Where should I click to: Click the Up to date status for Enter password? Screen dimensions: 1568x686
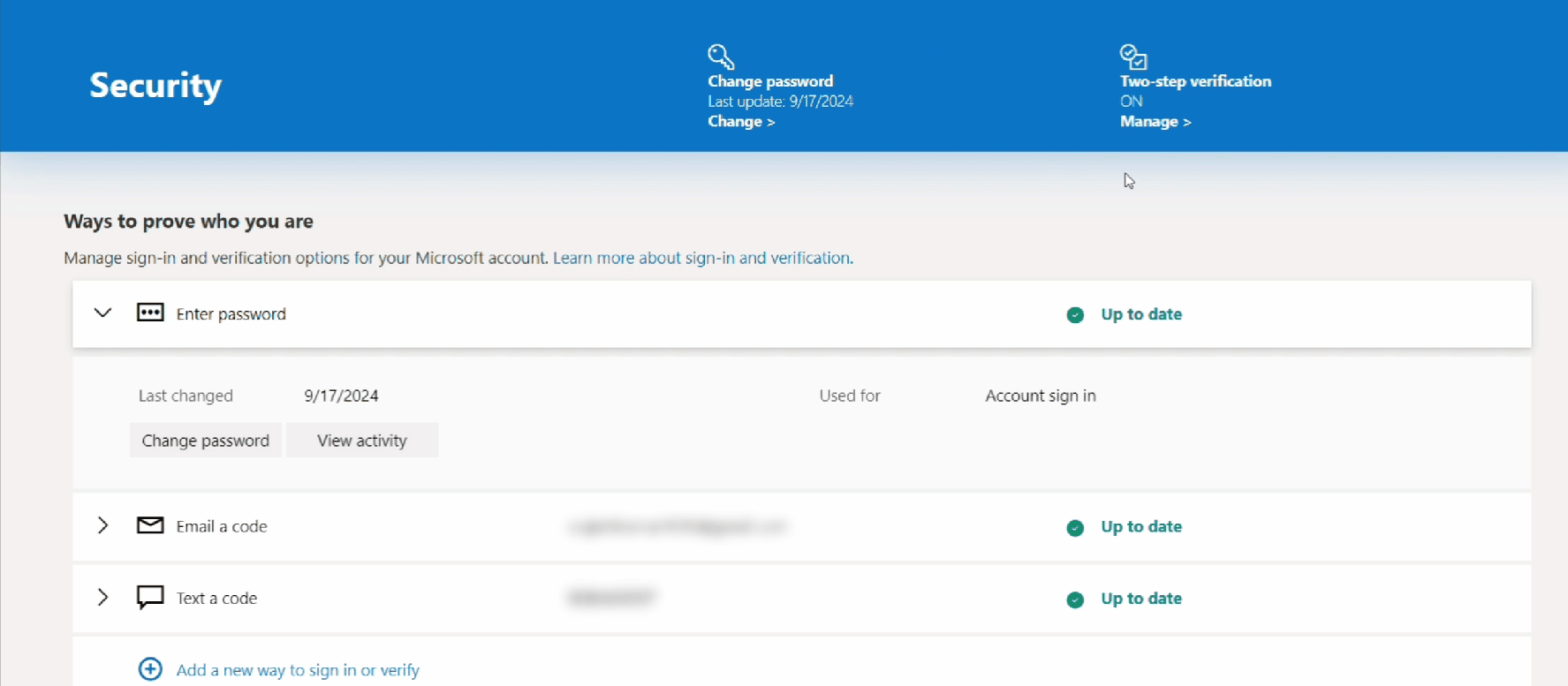coord(1140,314)
